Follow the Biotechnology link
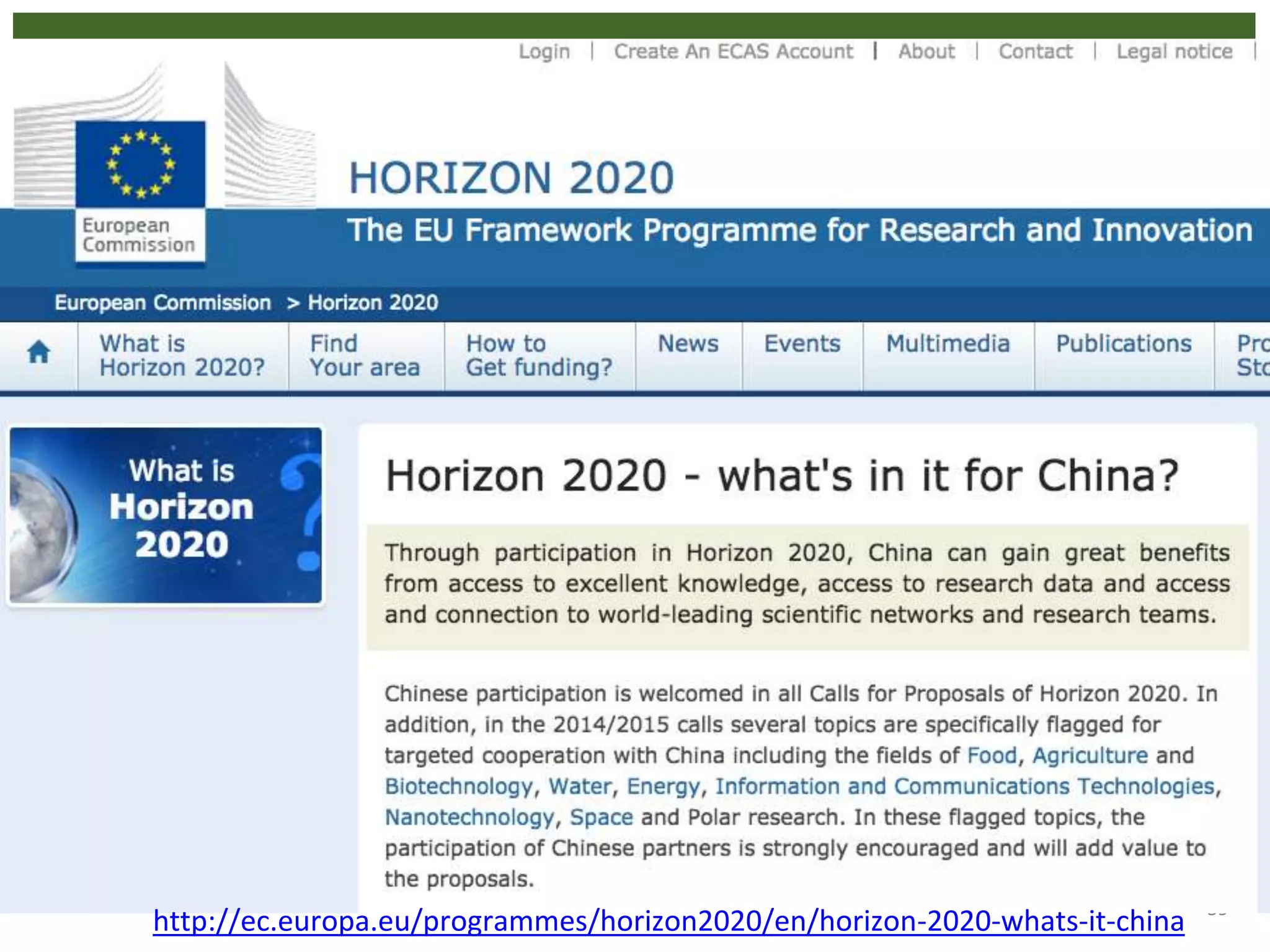Image resolution: width=1270 pixels, height=952 pixels. point(458,787)
